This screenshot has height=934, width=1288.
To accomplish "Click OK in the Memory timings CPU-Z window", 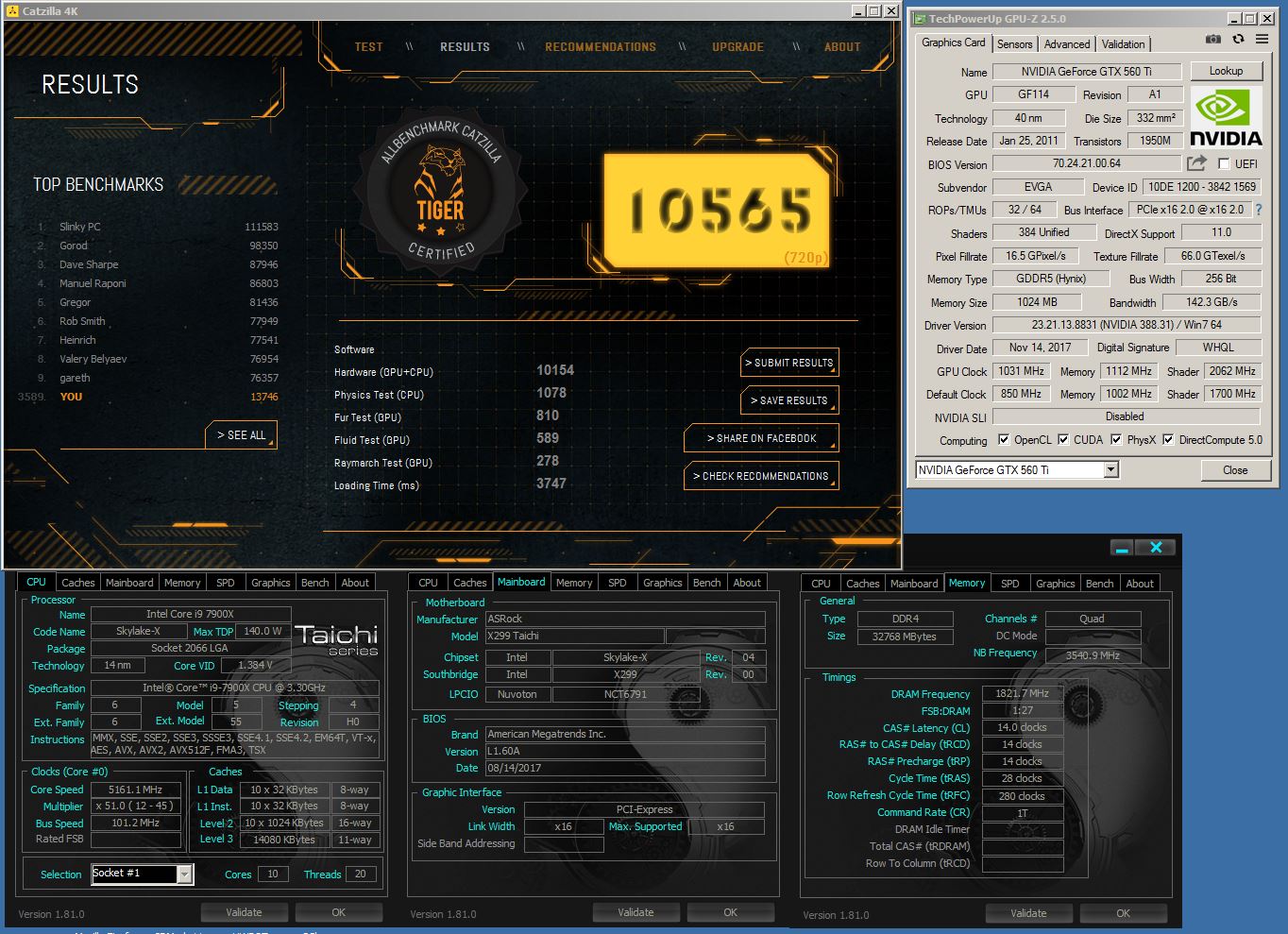I will [1123, 913].
